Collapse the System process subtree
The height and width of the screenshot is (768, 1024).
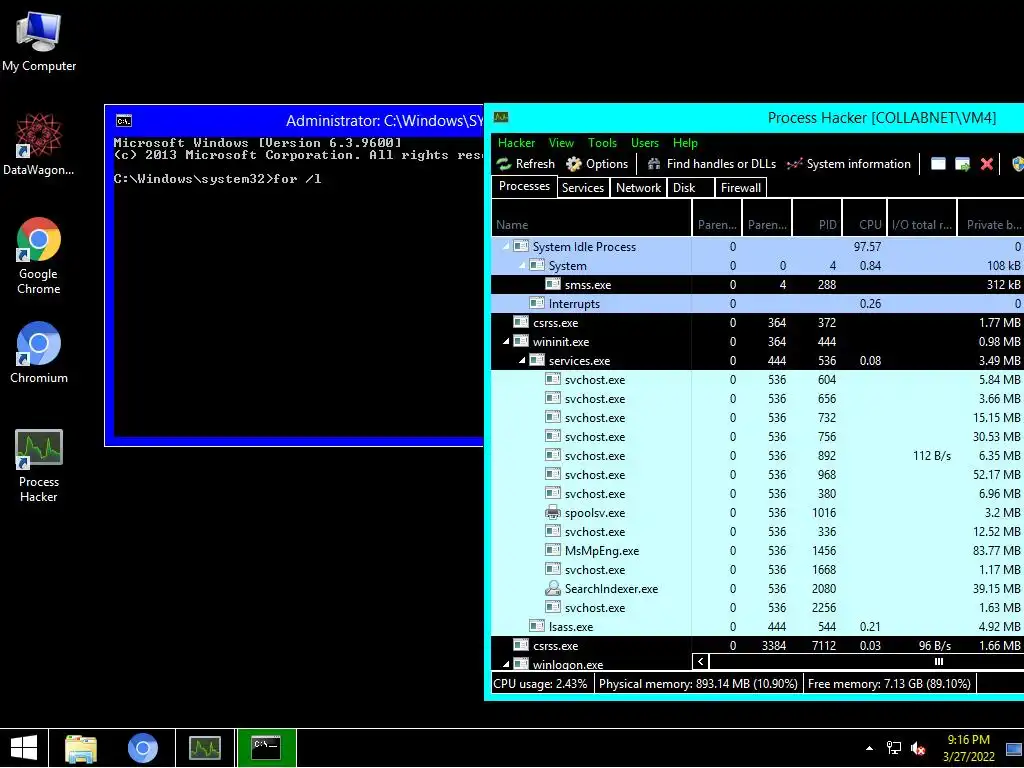point(522,265)
